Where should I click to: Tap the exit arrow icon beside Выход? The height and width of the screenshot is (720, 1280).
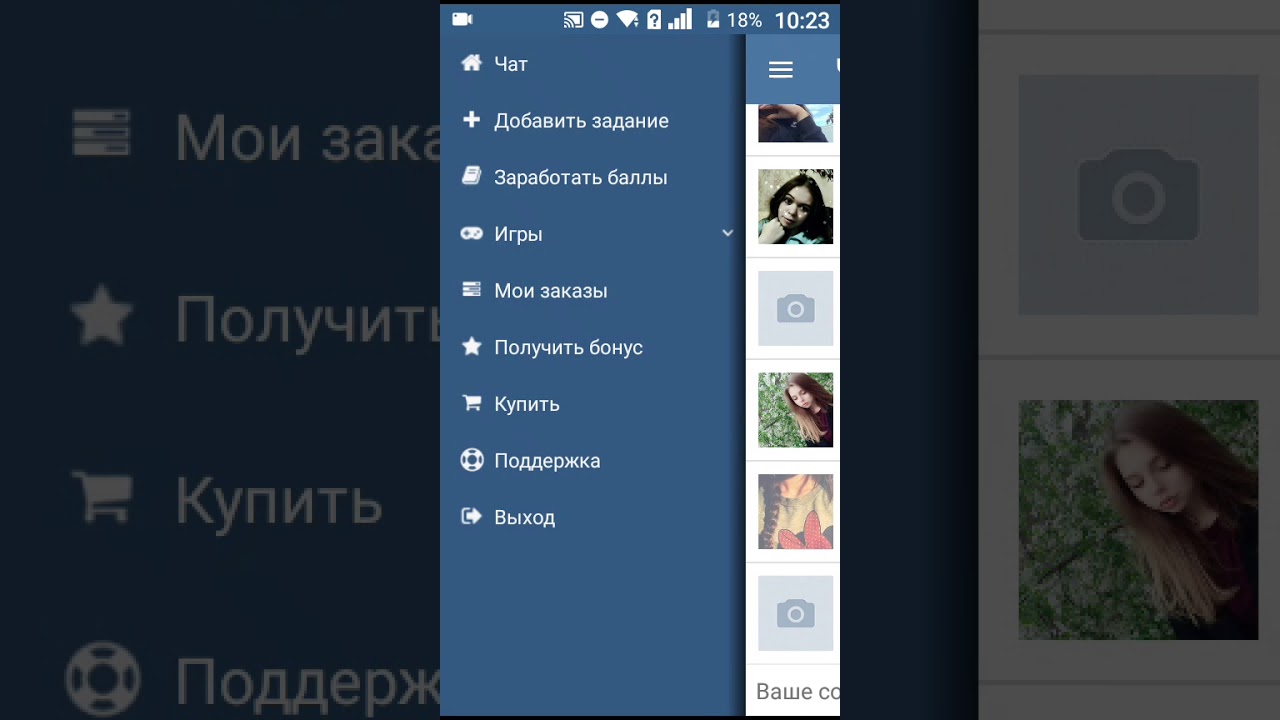pyautogui.click(x=471, y=517)
